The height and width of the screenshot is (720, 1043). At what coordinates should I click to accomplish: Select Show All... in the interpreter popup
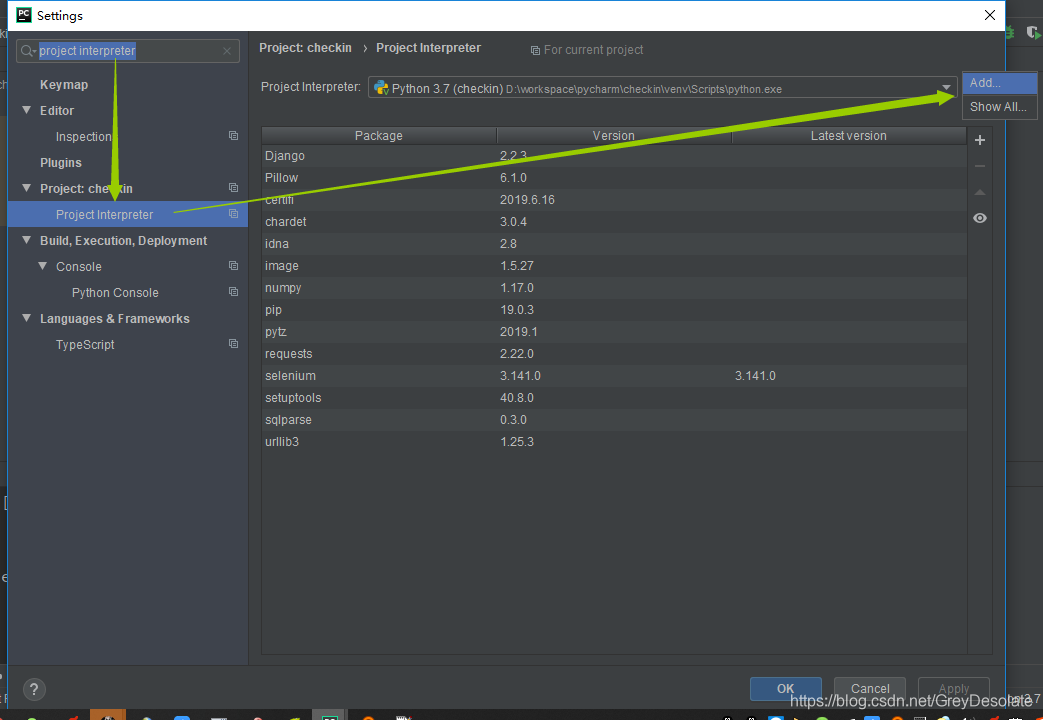coord(999,106)
